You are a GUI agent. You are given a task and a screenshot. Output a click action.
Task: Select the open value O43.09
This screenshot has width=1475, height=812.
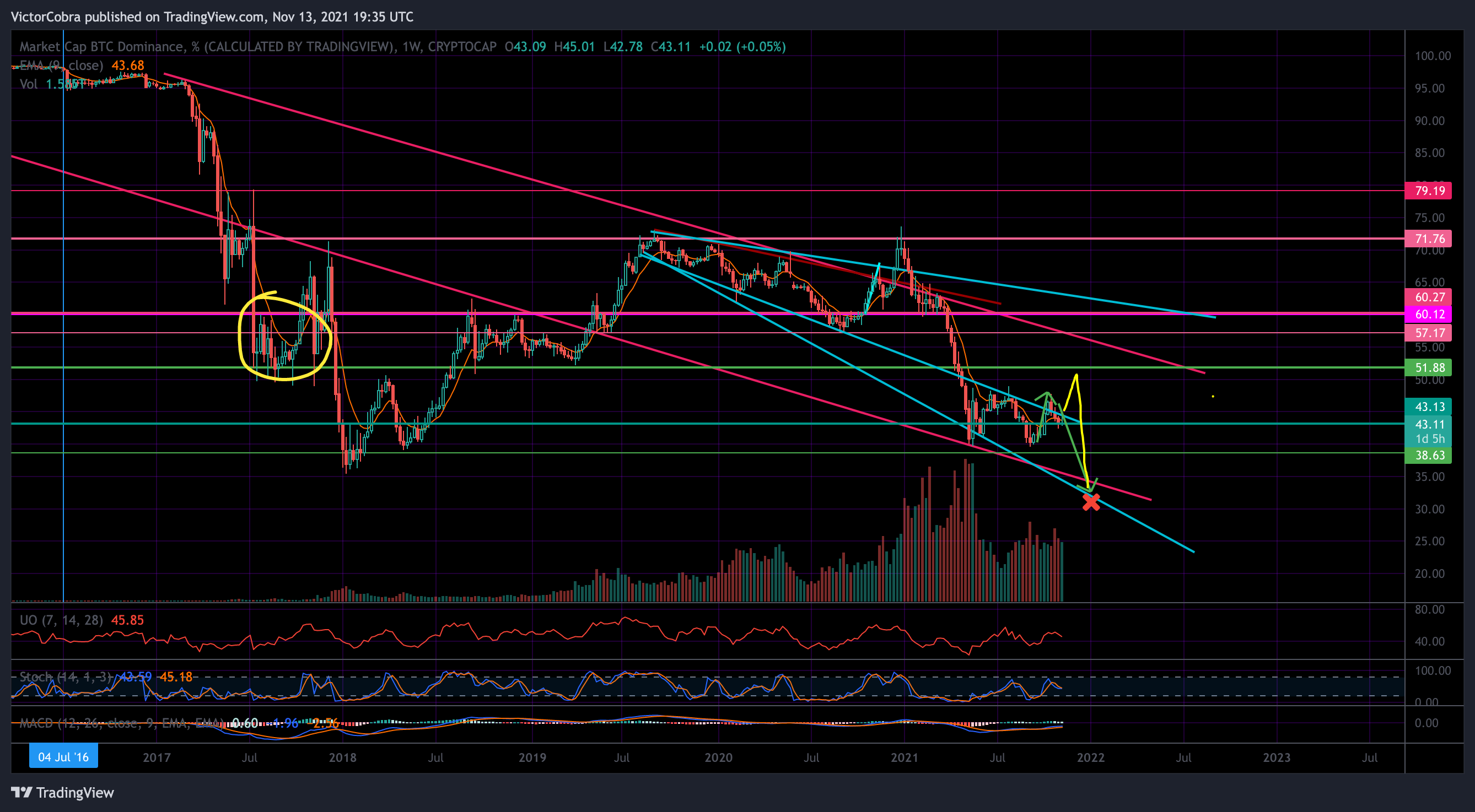pyautogui.click(x=525, y=47)
